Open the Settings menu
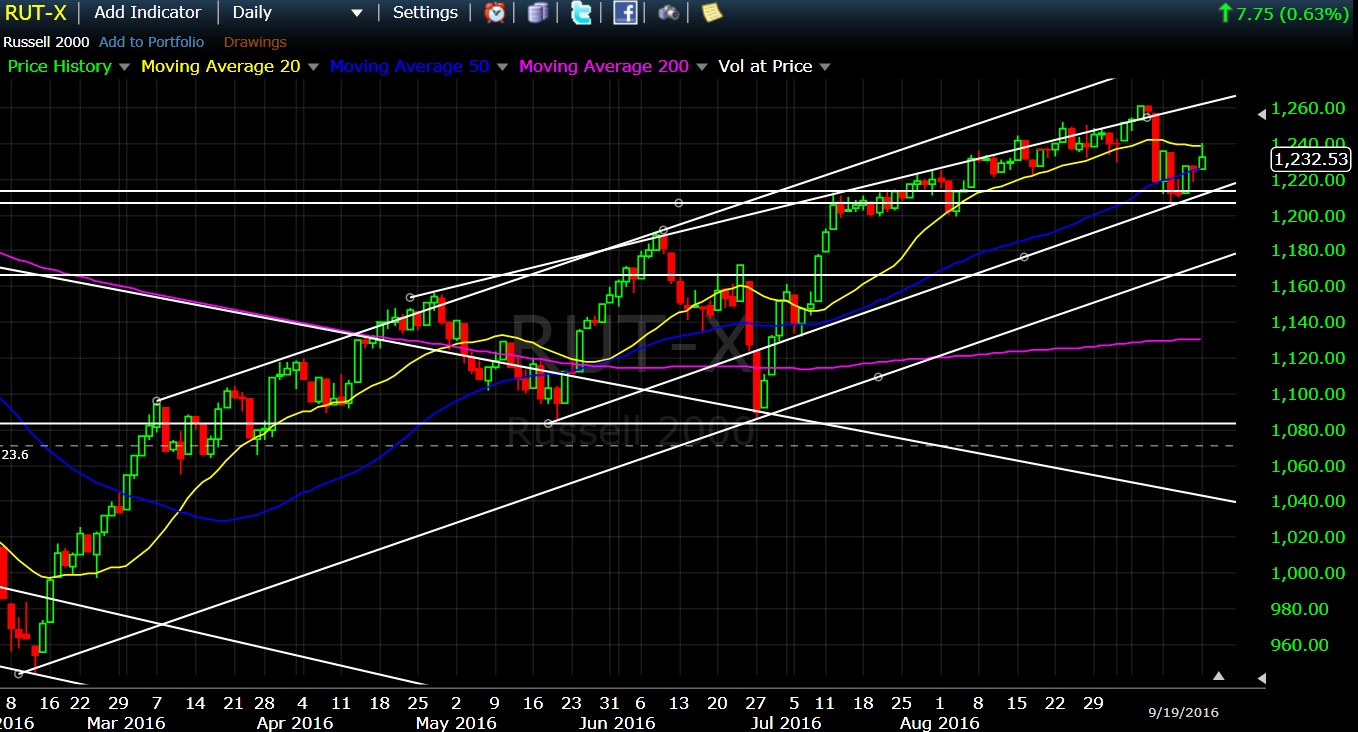 (425, 13)
